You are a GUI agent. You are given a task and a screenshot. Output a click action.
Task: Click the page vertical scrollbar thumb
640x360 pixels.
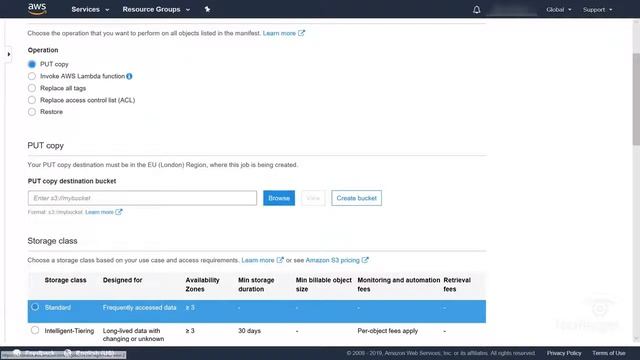point(636,99)
